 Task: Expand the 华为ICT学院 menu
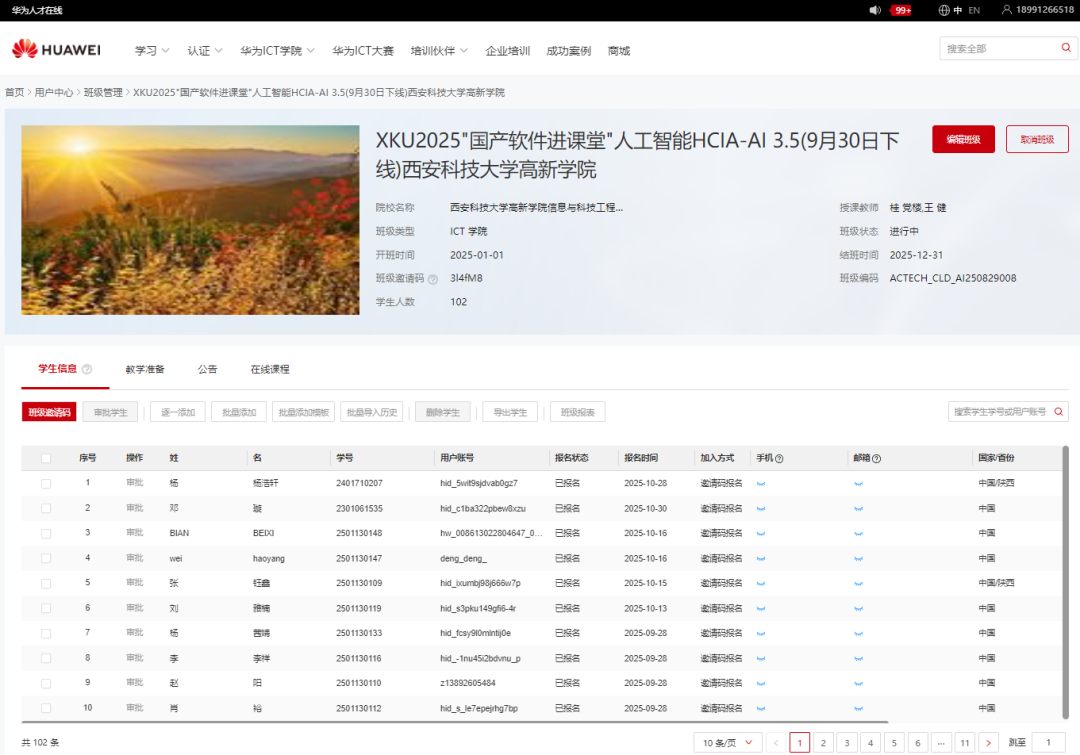[x=277, y=50]
